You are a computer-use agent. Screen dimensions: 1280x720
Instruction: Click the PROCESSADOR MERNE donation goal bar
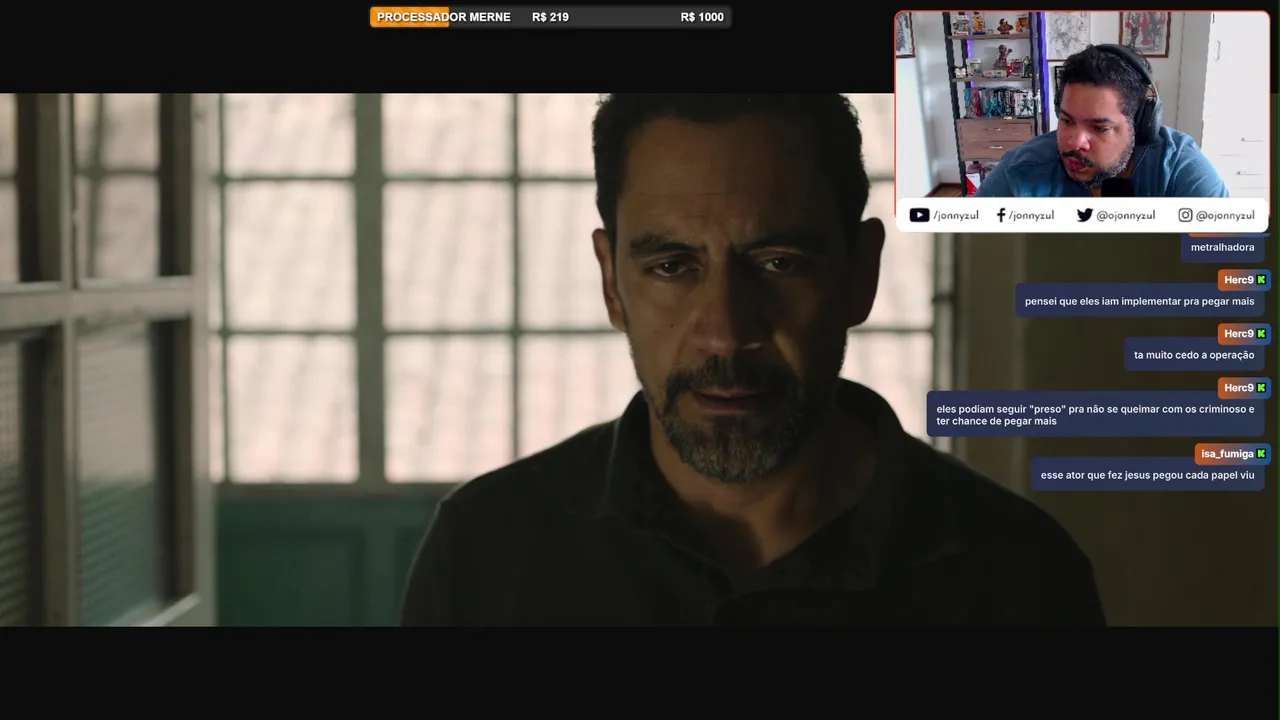550,17
